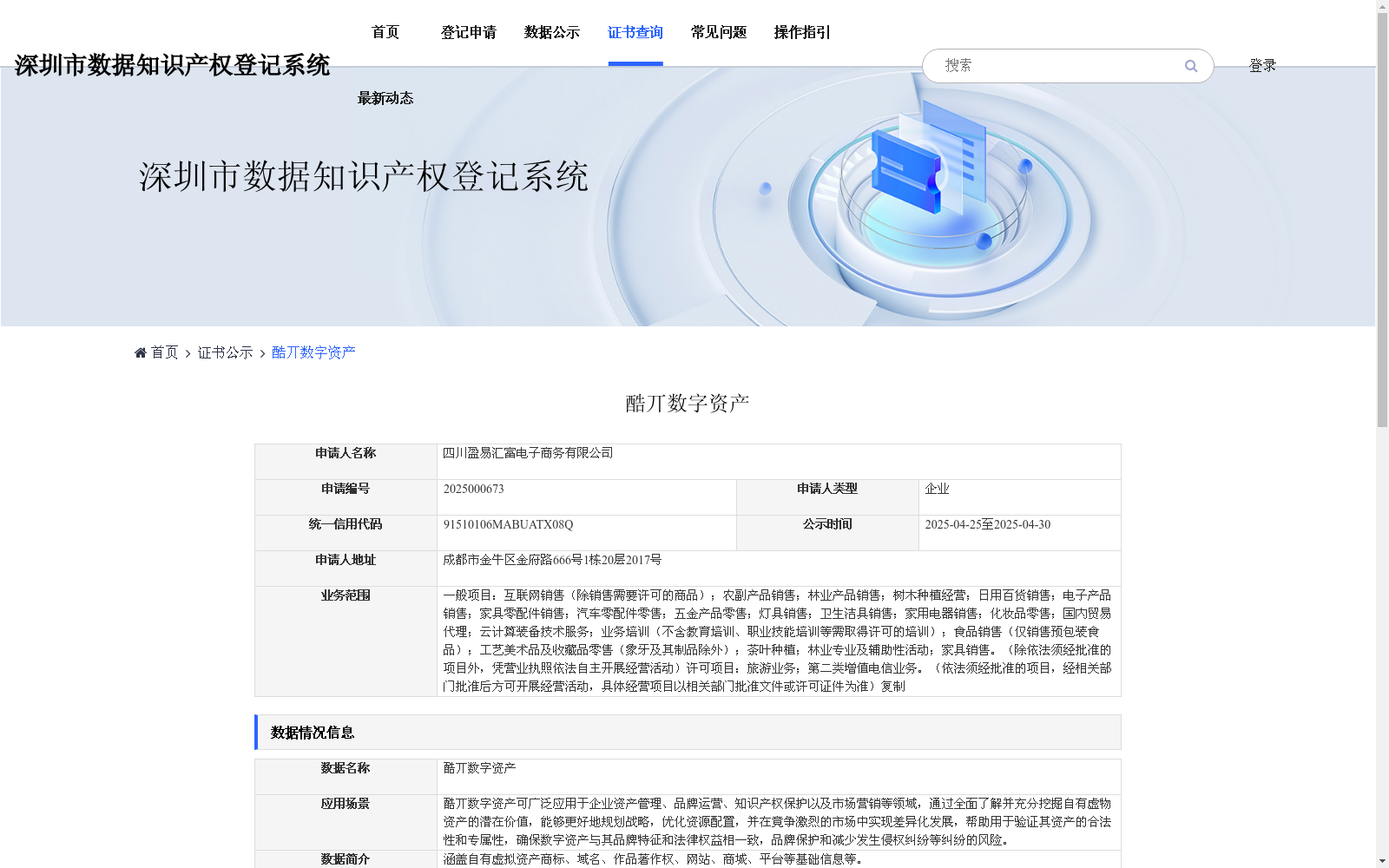Click the 申请人地址 label cell
The image size is (1389, 868).
click(x=346, y=569)
